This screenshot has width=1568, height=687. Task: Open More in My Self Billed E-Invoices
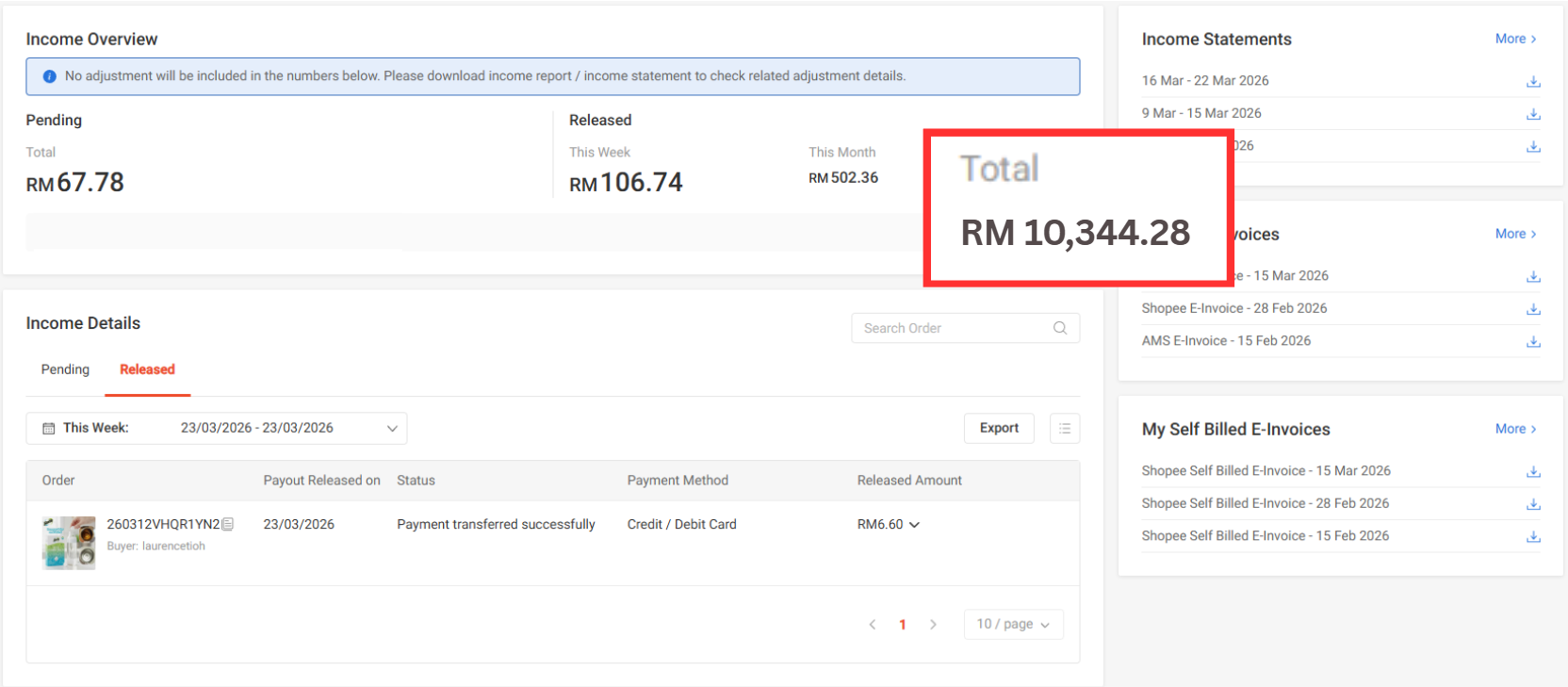[x=1515, y=429]
